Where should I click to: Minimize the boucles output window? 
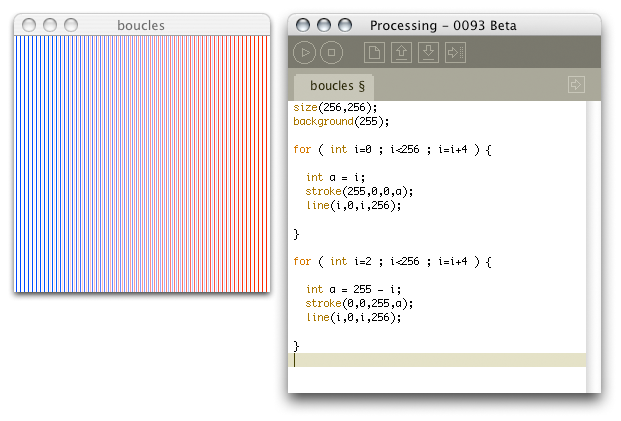point(50,24)
